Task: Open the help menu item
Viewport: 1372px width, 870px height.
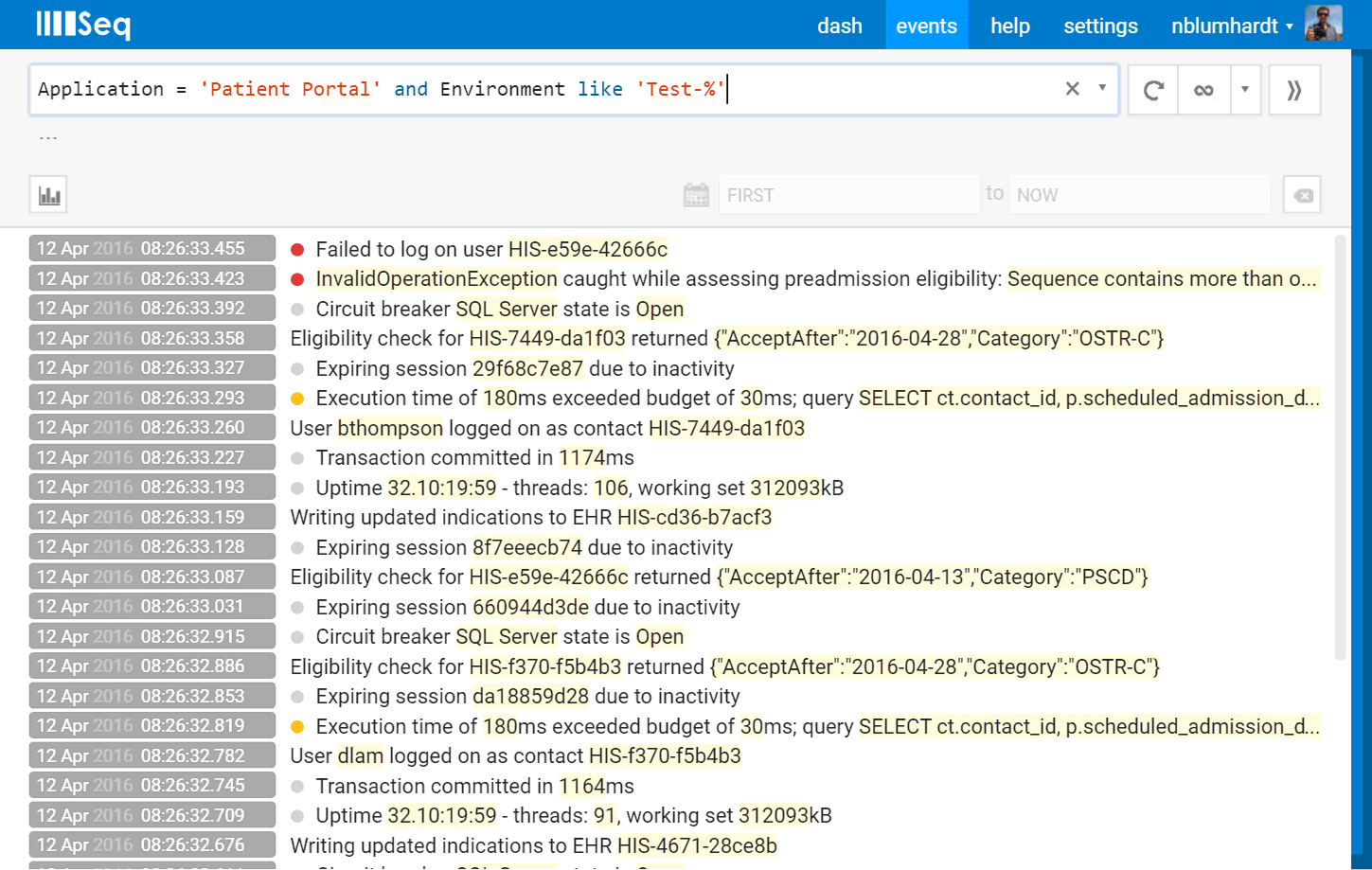Action: (1010, 26)
